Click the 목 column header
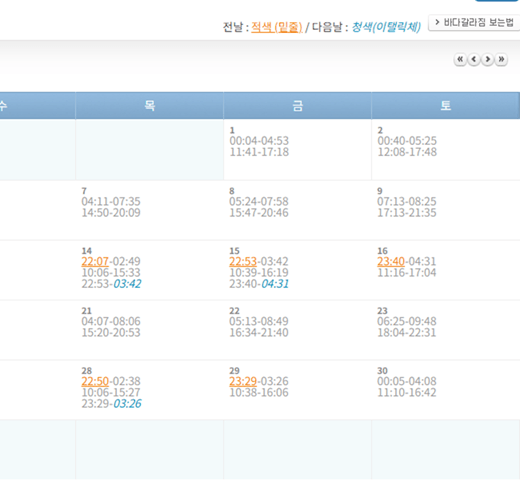The width and height of the screenshot is (520, 481). pos(149,106)
